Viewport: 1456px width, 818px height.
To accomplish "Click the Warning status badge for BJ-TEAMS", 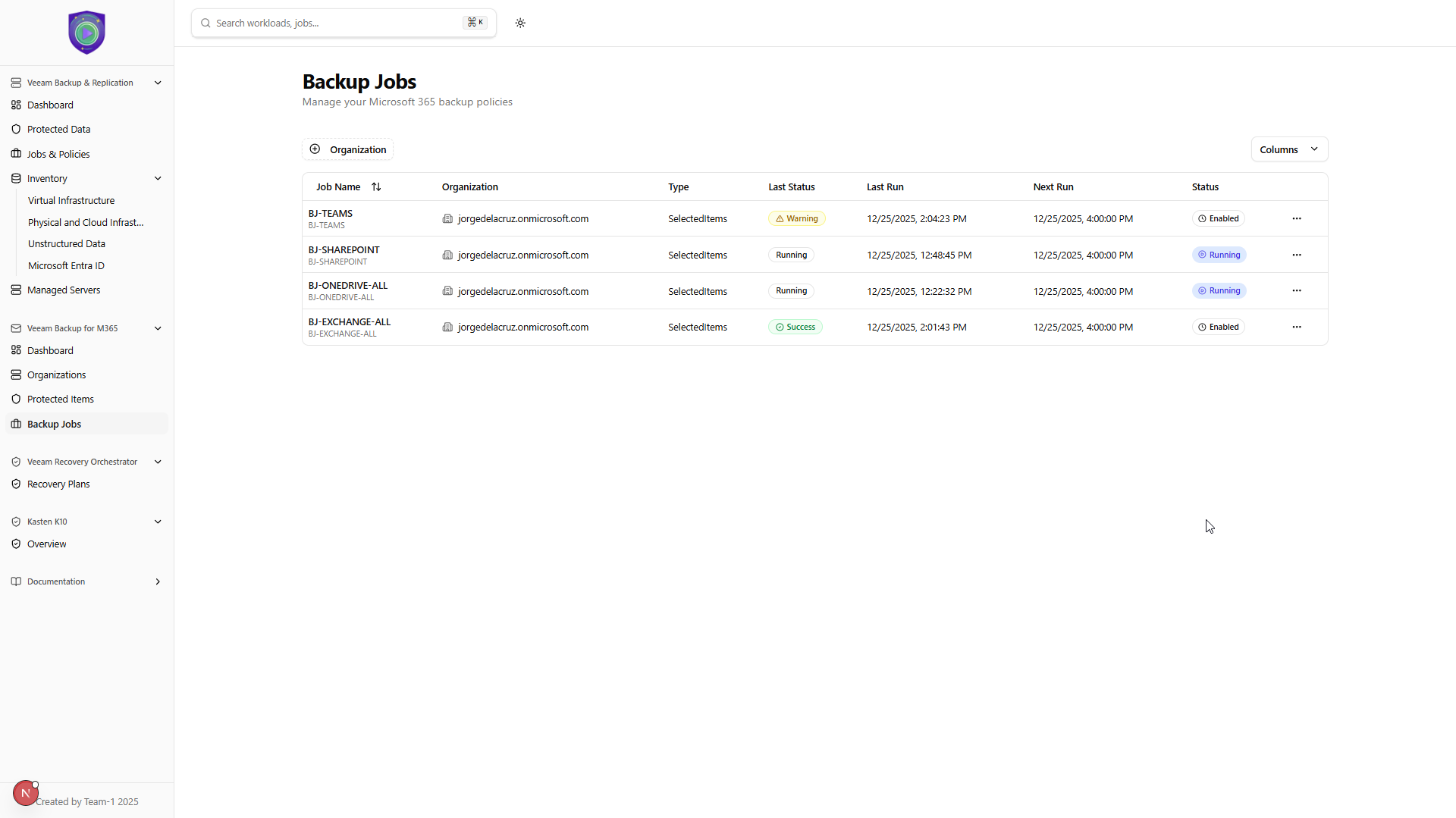I will click(x=796, y=218).
